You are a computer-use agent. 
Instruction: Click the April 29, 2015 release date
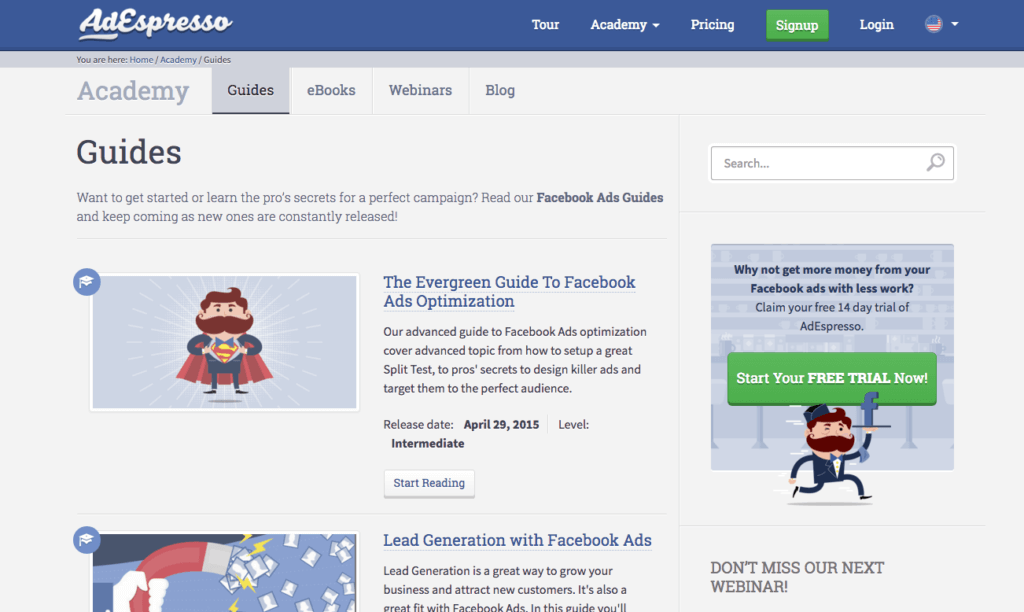click(502, 425)
